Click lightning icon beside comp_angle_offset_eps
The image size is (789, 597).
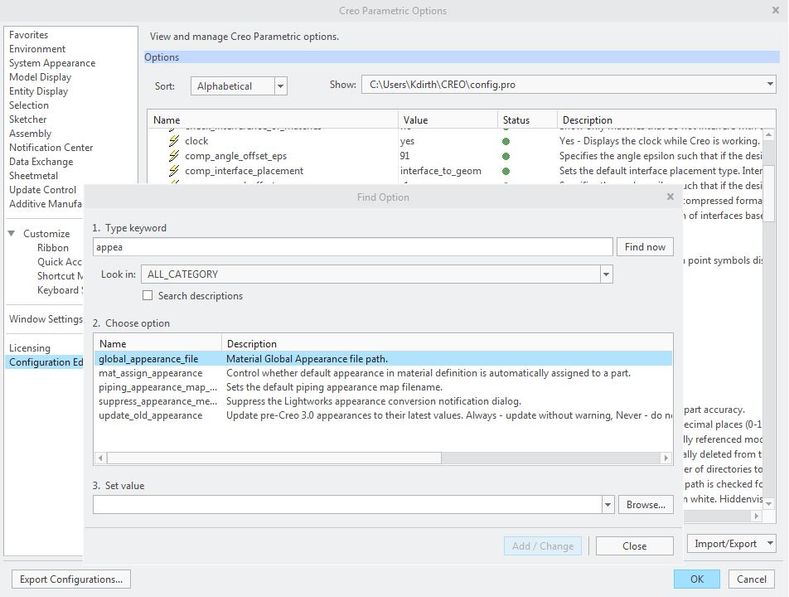[x=174, y=156]
